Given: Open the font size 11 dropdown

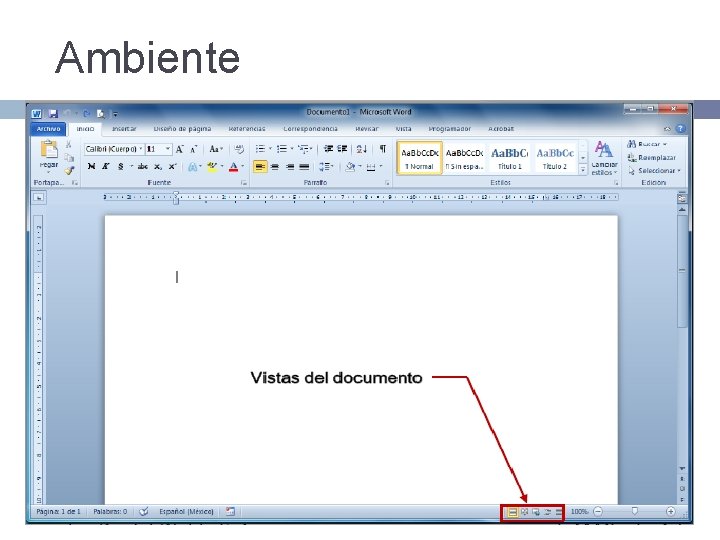Looking at the screenshot, I should pyautogui.click(x=168, y=149).
